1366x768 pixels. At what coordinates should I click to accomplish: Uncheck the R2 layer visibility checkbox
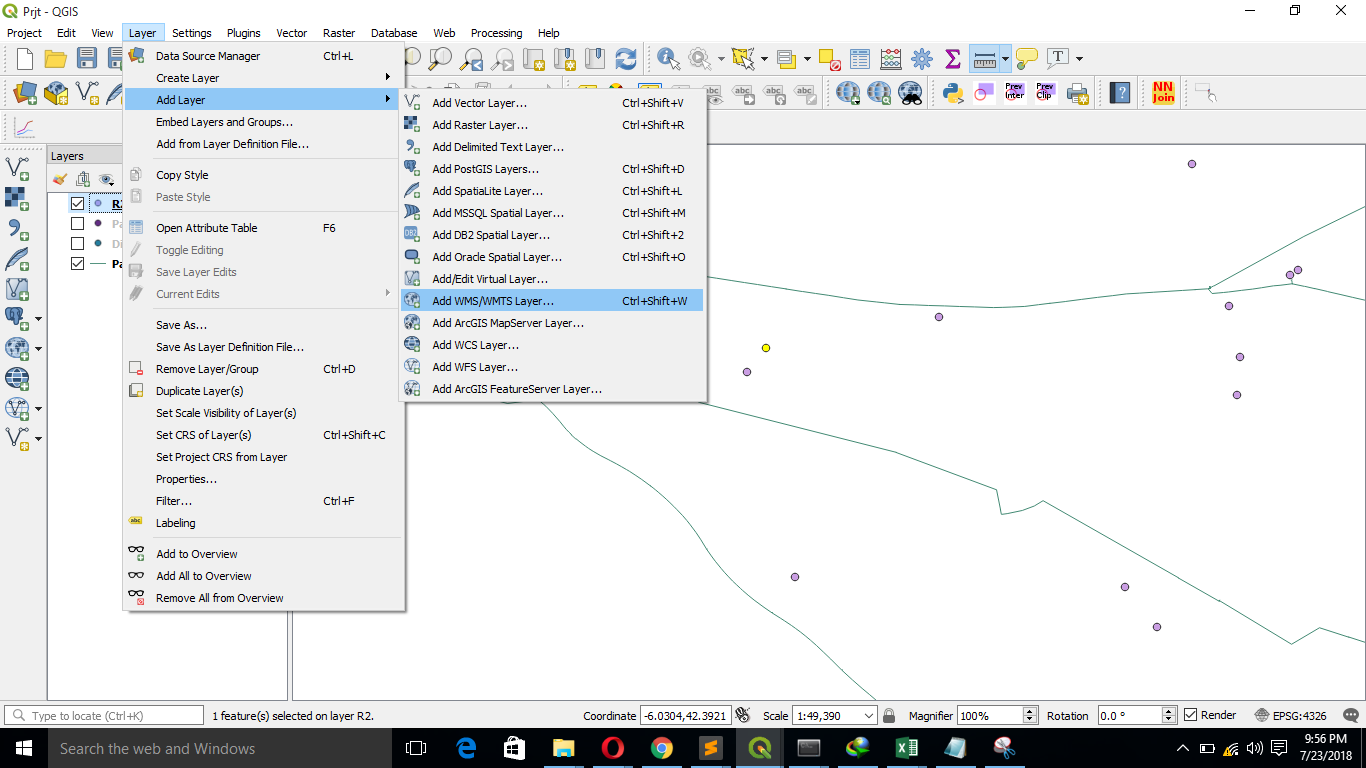pos(77,202)
